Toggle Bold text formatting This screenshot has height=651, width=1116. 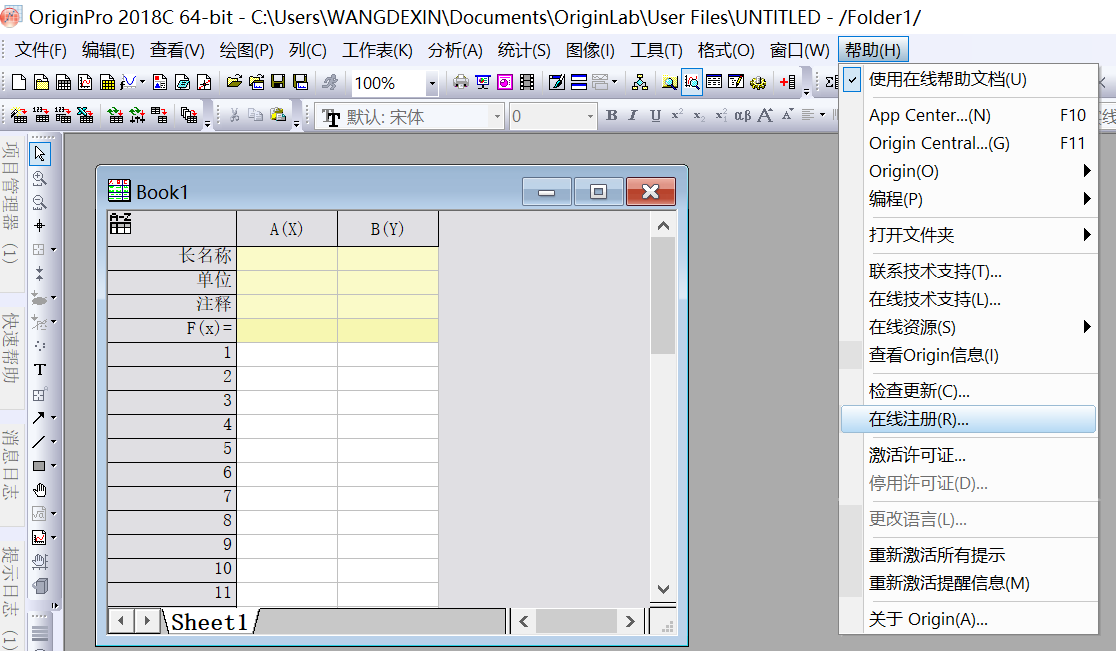click(x=611, y=115)
